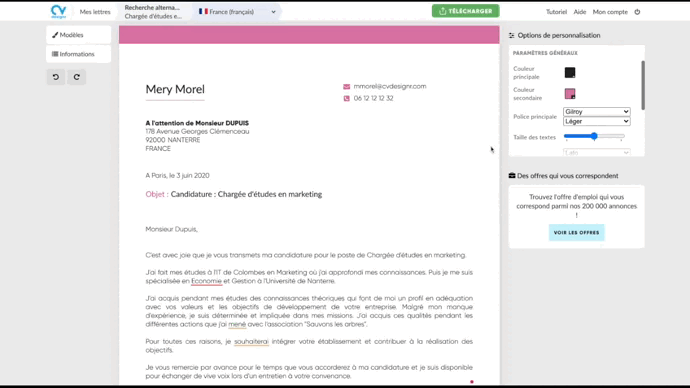The width and height of the screenshot is (690, 388).
Task: Pick the pink Couleur secondaire swatch
Action: (570, 94)
